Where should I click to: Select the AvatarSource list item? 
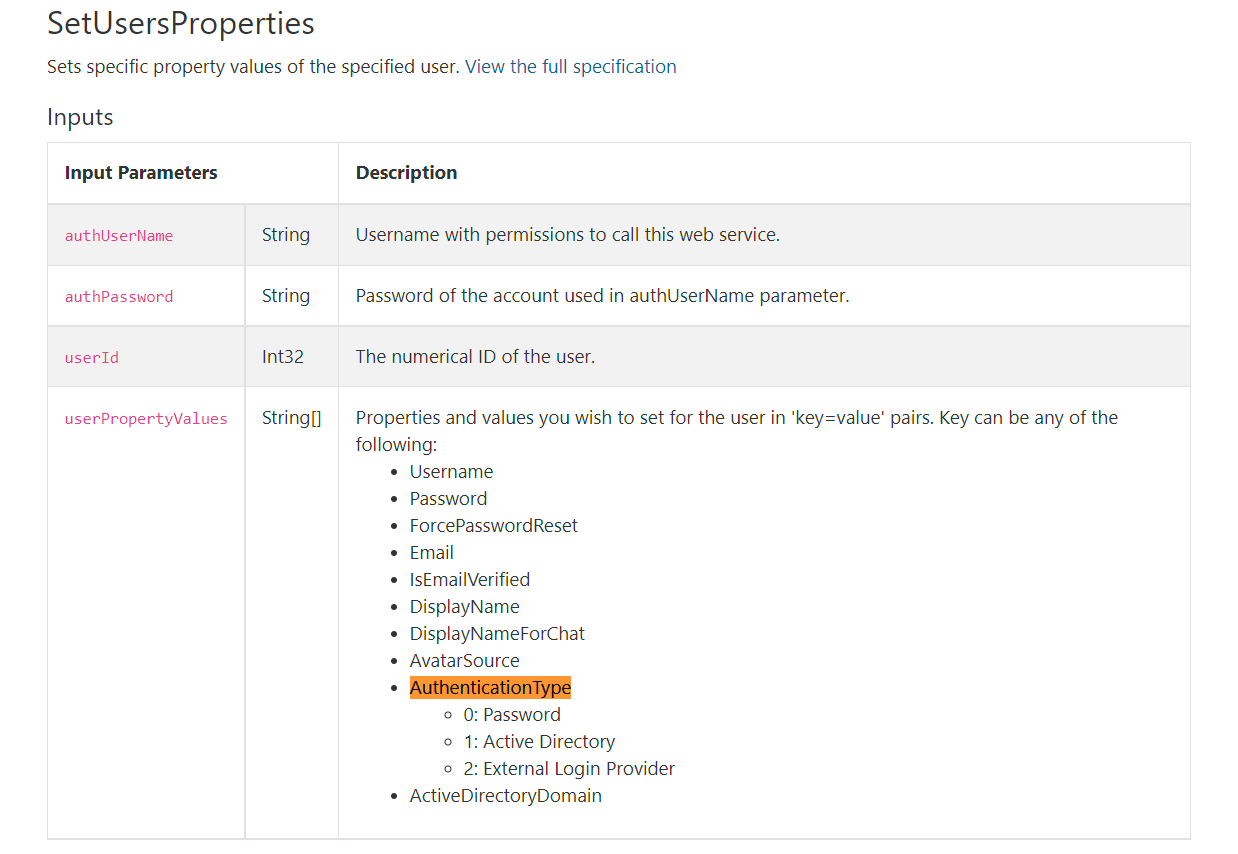464,661
